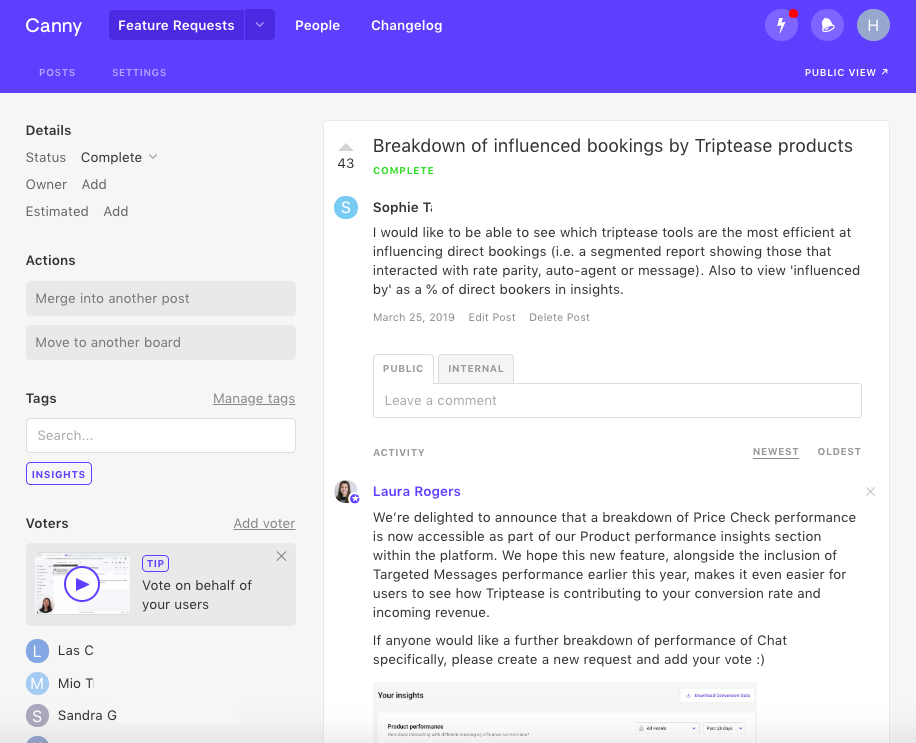916x743 pixels.
Task: Click Edit Post
Action: pos(492,317)
